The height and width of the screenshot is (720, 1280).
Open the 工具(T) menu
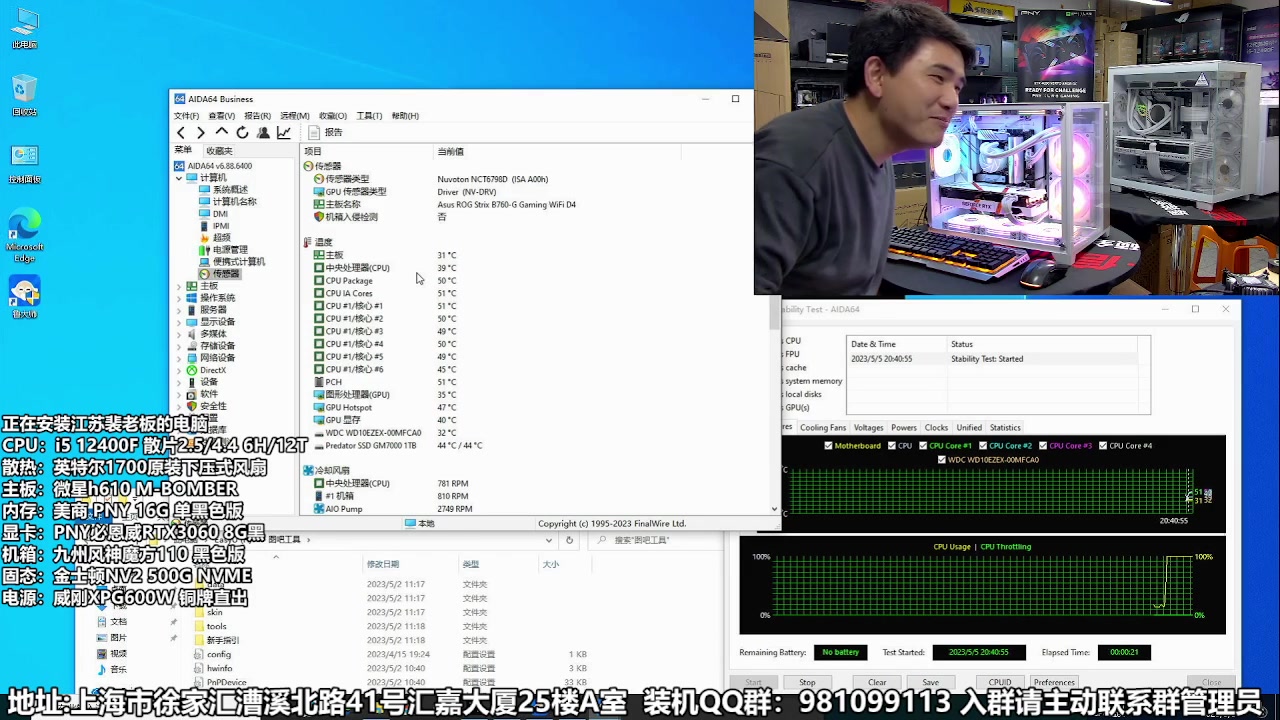369,116
